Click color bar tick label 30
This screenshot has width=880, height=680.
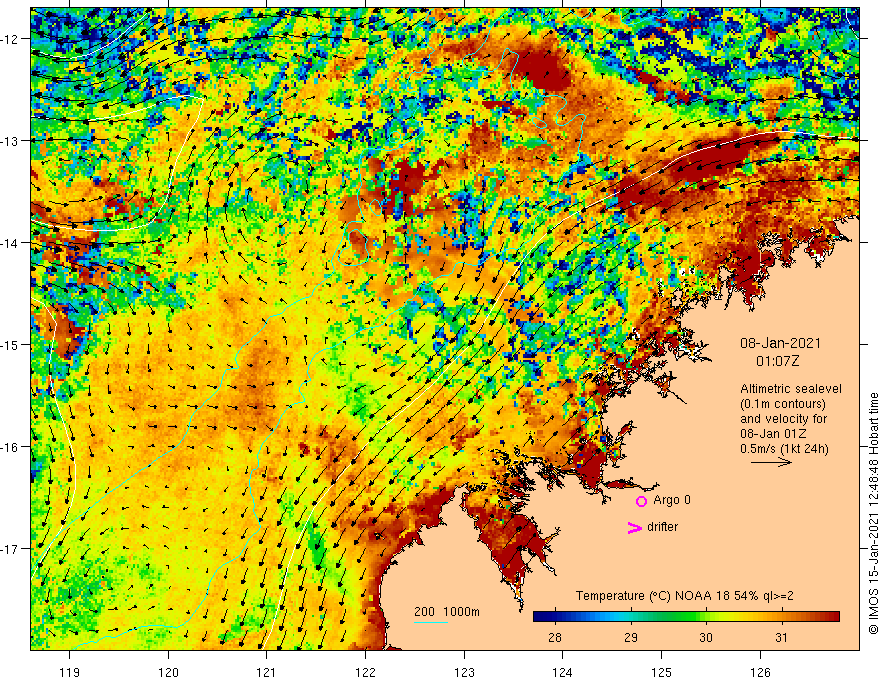(x=706, y=637)
